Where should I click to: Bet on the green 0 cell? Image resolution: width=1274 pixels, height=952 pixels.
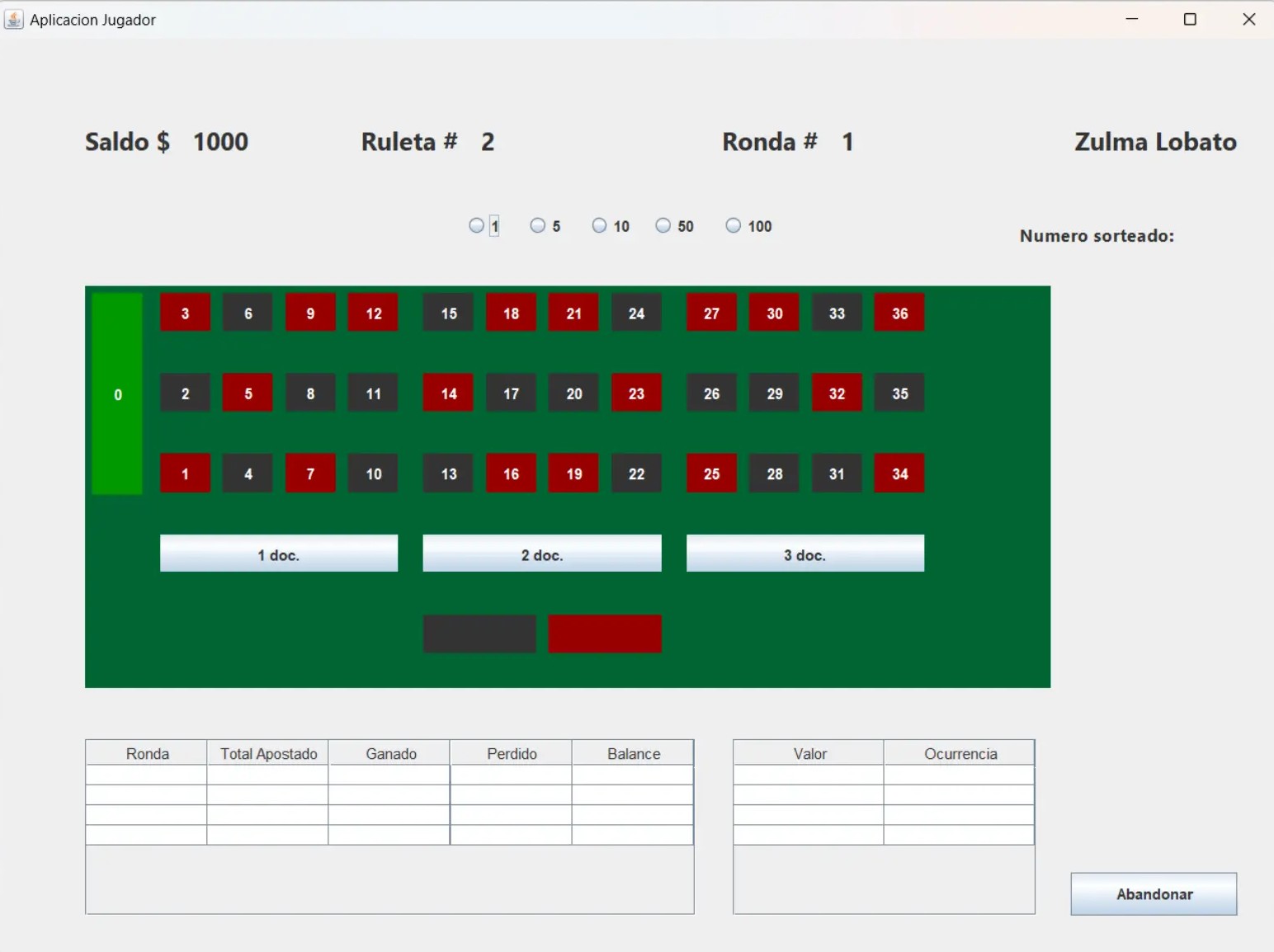(x=117, y=394)
